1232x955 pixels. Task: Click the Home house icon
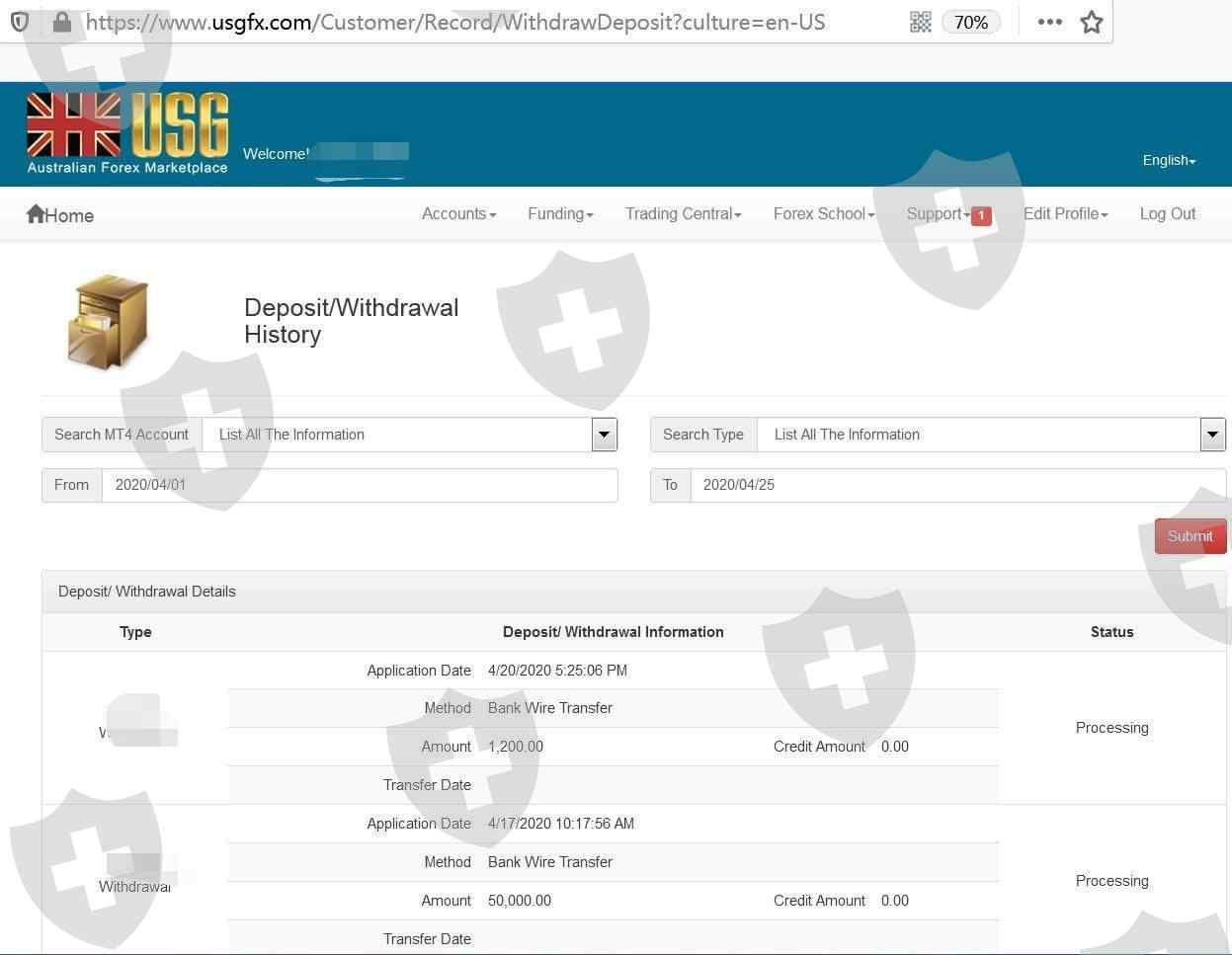pos(36,214)
